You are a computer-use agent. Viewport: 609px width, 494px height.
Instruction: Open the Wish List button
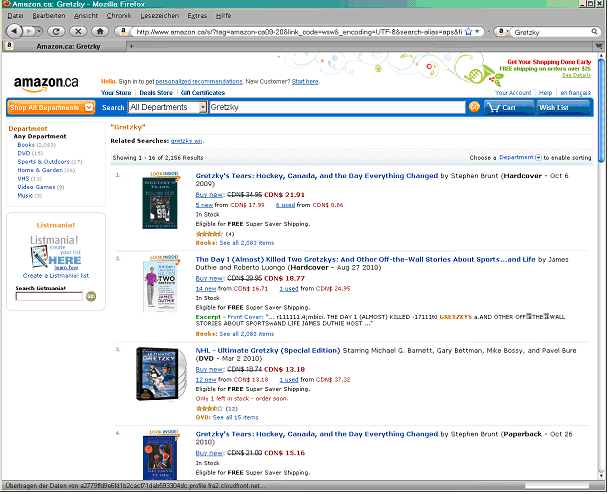[563, 108]
